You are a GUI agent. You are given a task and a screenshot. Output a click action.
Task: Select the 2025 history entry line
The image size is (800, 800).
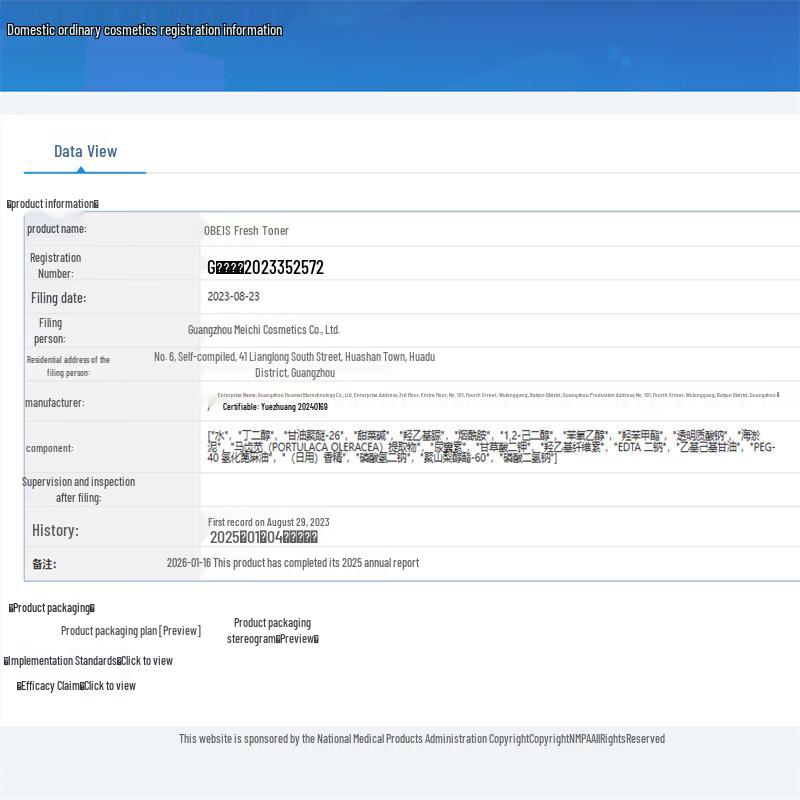264,537
